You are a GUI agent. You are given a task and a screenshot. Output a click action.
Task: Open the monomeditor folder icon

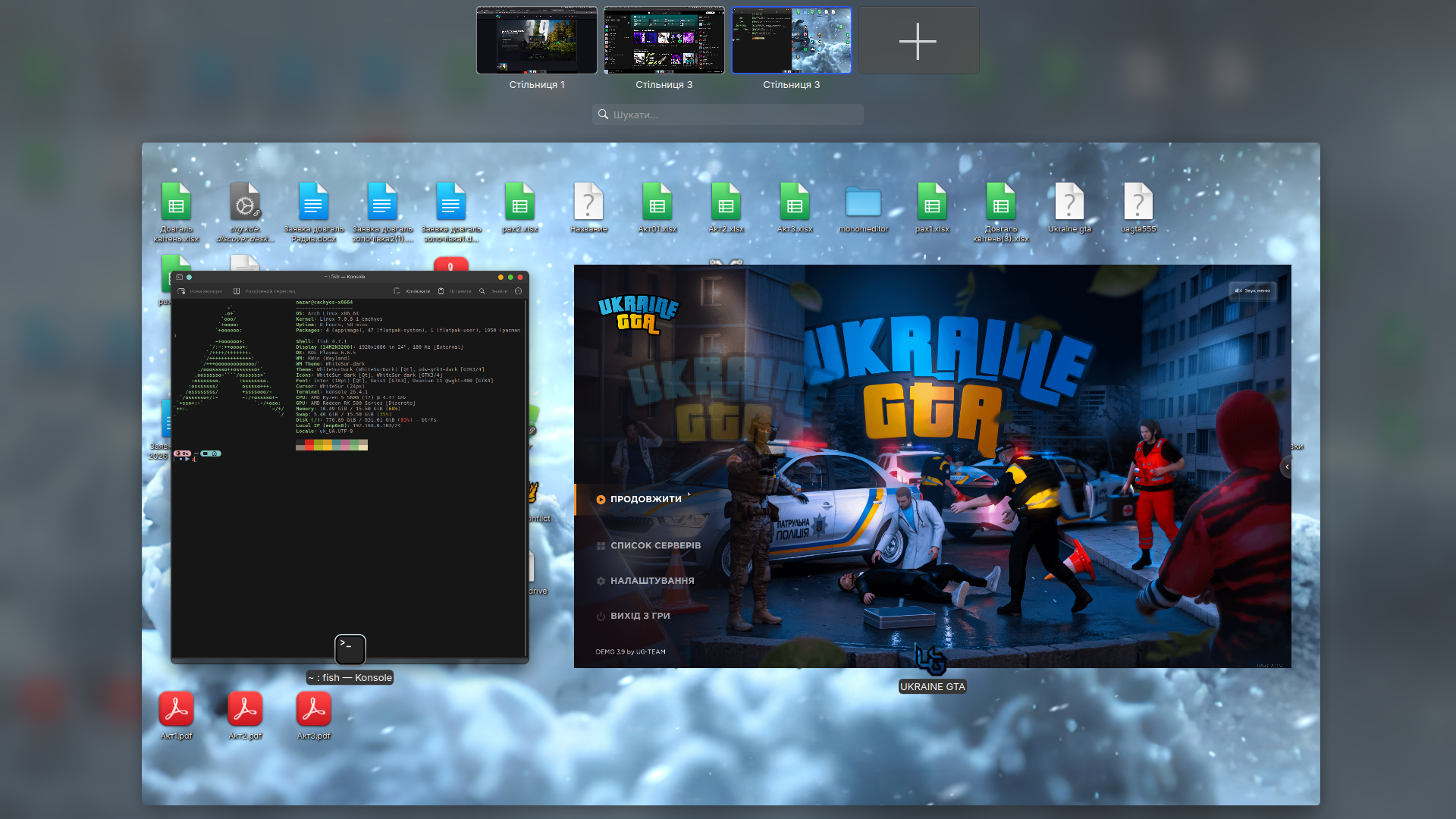863,202
